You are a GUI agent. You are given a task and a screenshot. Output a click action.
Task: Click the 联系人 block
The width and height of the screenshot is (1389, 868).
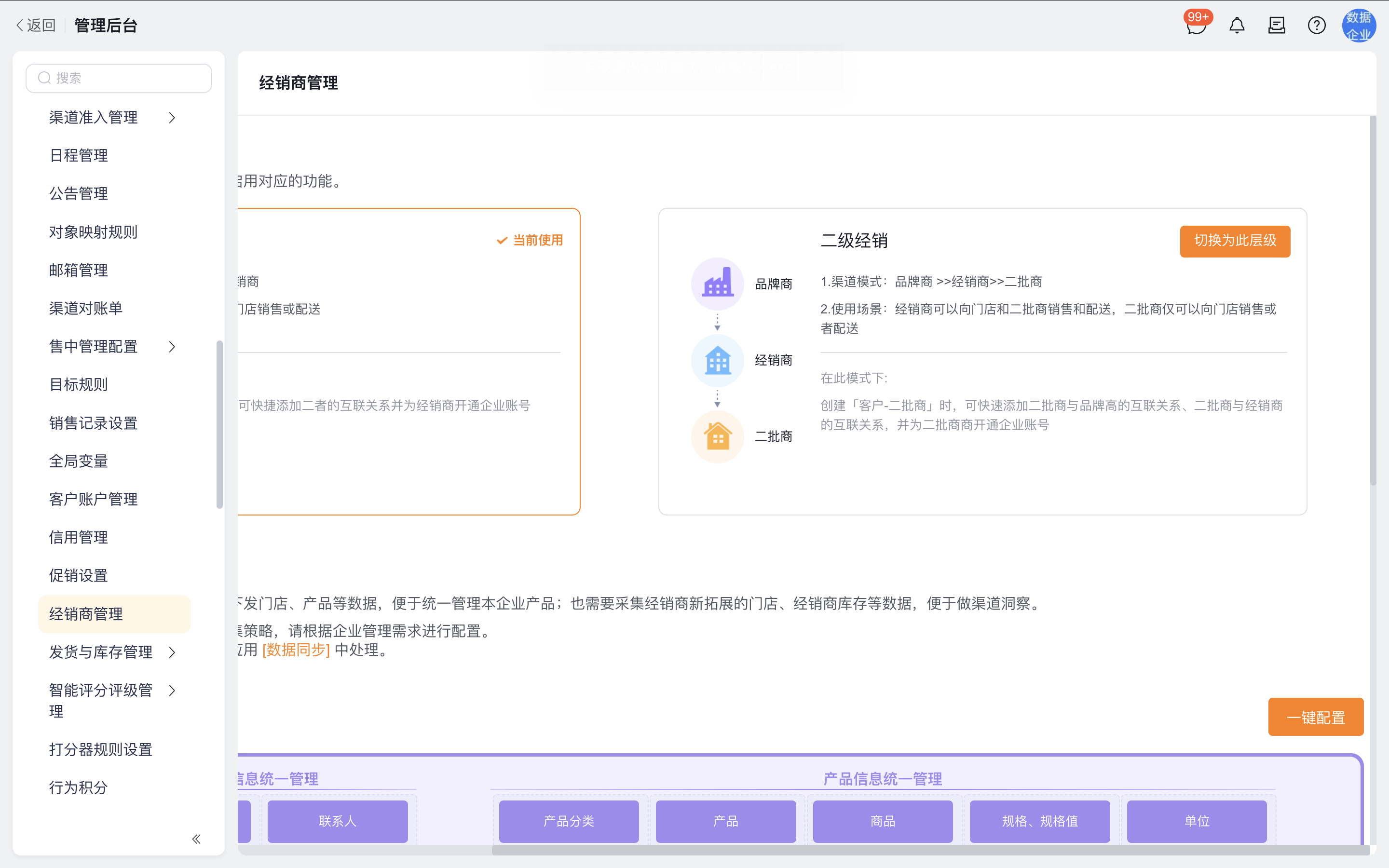click(x=338, y=822)
